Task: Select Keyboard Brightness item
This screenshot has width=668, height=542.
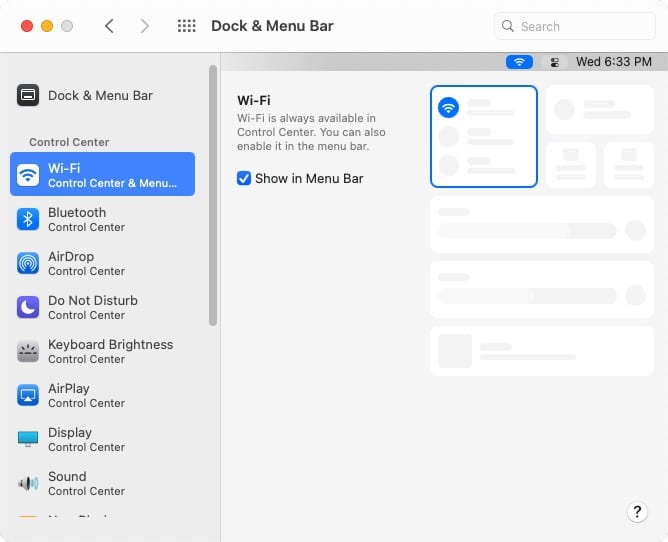Action: 102,351
